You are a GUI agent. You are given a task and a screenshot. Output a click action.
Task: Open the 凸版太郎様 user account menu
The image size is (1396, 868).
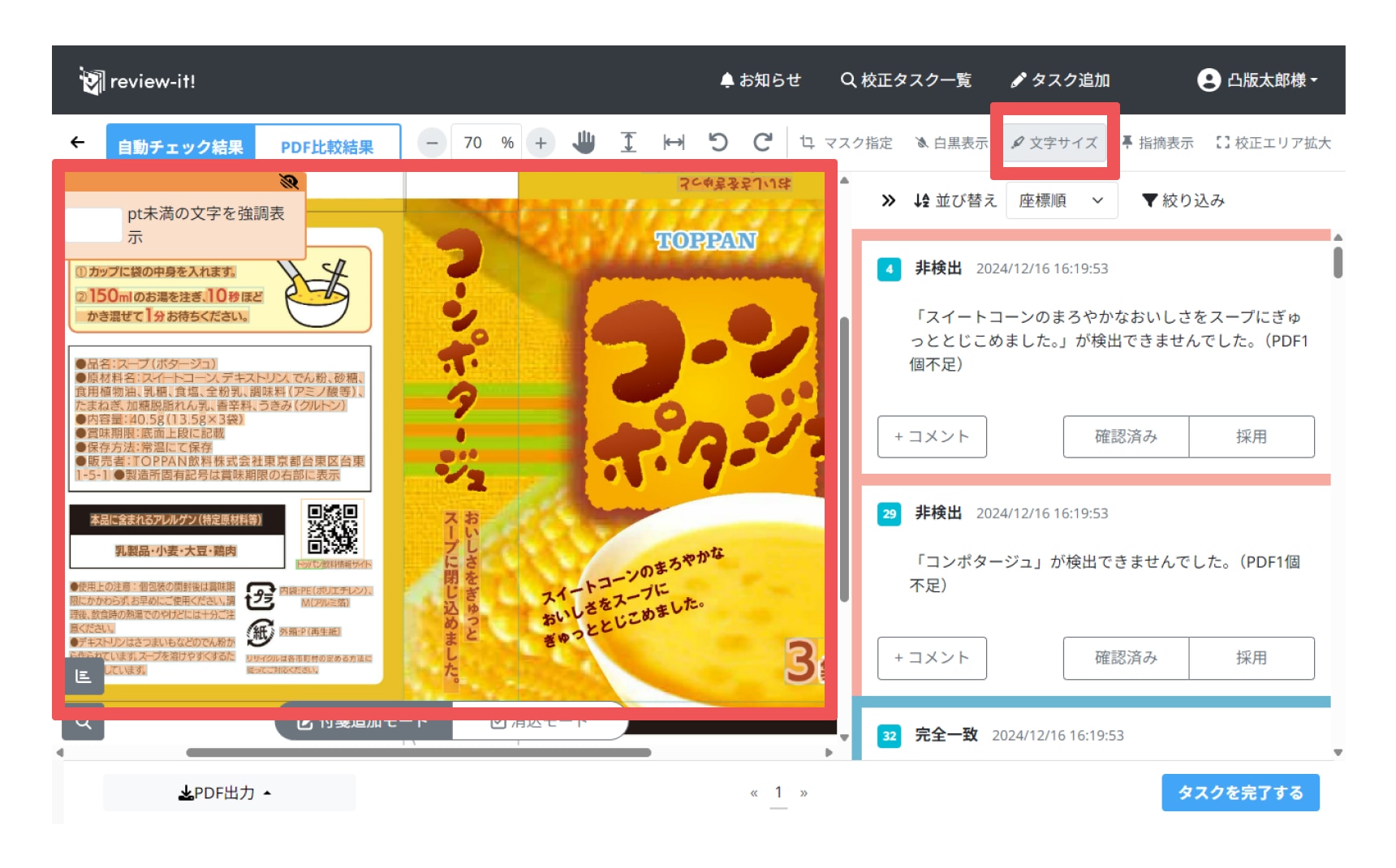point(1257,80)
